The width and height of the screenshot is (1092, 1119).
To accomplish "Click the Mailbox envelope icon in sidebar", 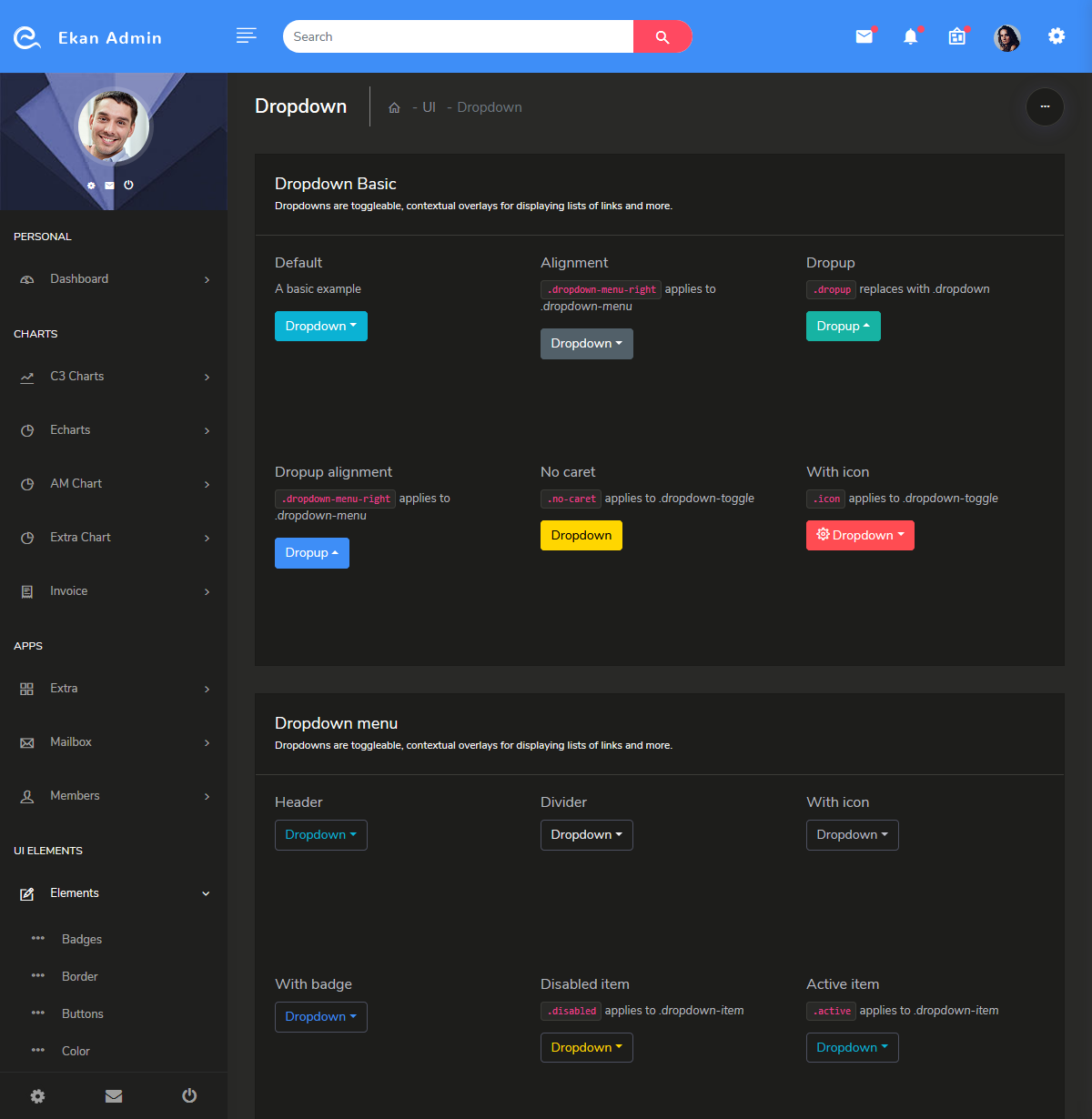I will (x=27, y=741).
